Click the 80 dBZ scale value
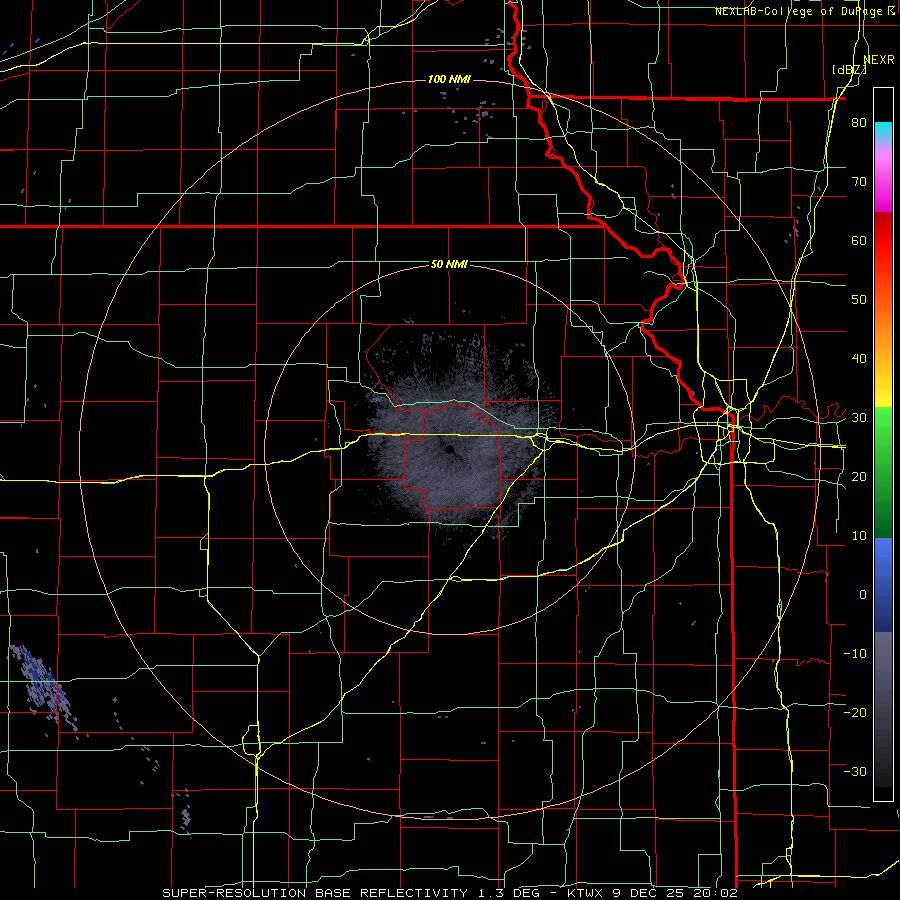 point(859,123)
